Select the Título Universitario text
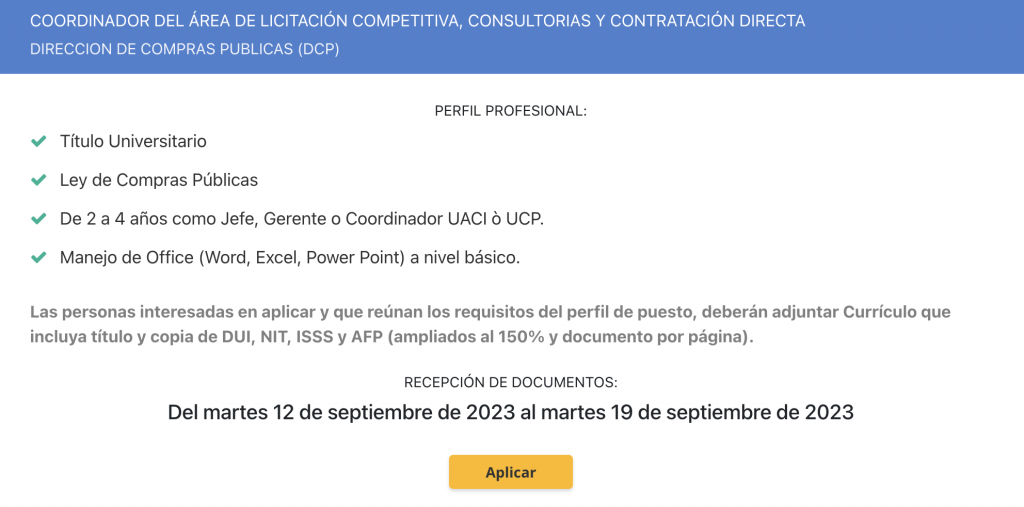This screenshot has height=507, width=1024. coord(133,141)
